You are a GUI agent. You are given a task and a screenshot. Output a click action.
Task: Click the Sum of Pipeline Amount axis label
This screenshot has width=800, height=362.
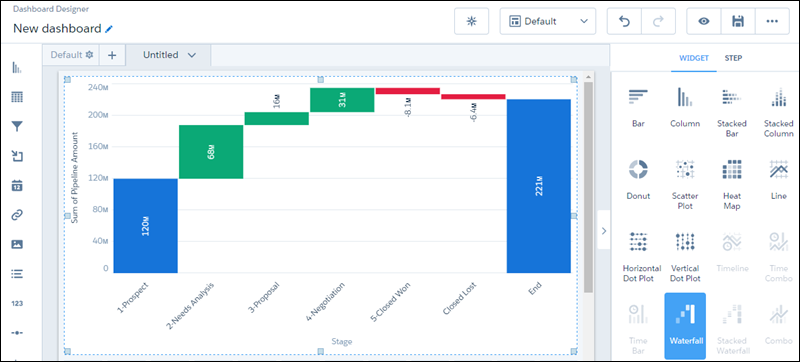coord(74,178)
